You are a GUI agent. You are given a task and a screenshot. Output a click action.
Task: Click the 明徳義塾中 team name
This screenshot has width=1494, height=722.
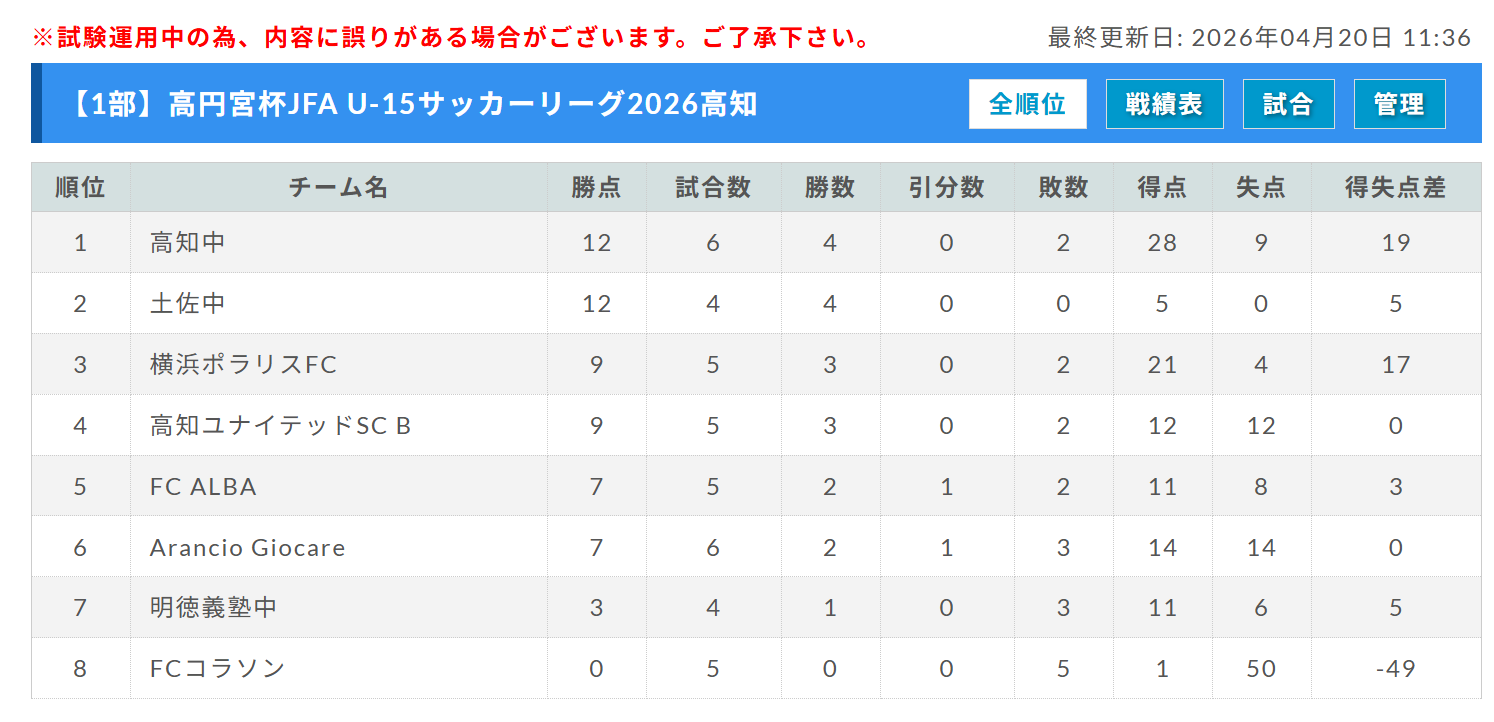pos(213,607)
